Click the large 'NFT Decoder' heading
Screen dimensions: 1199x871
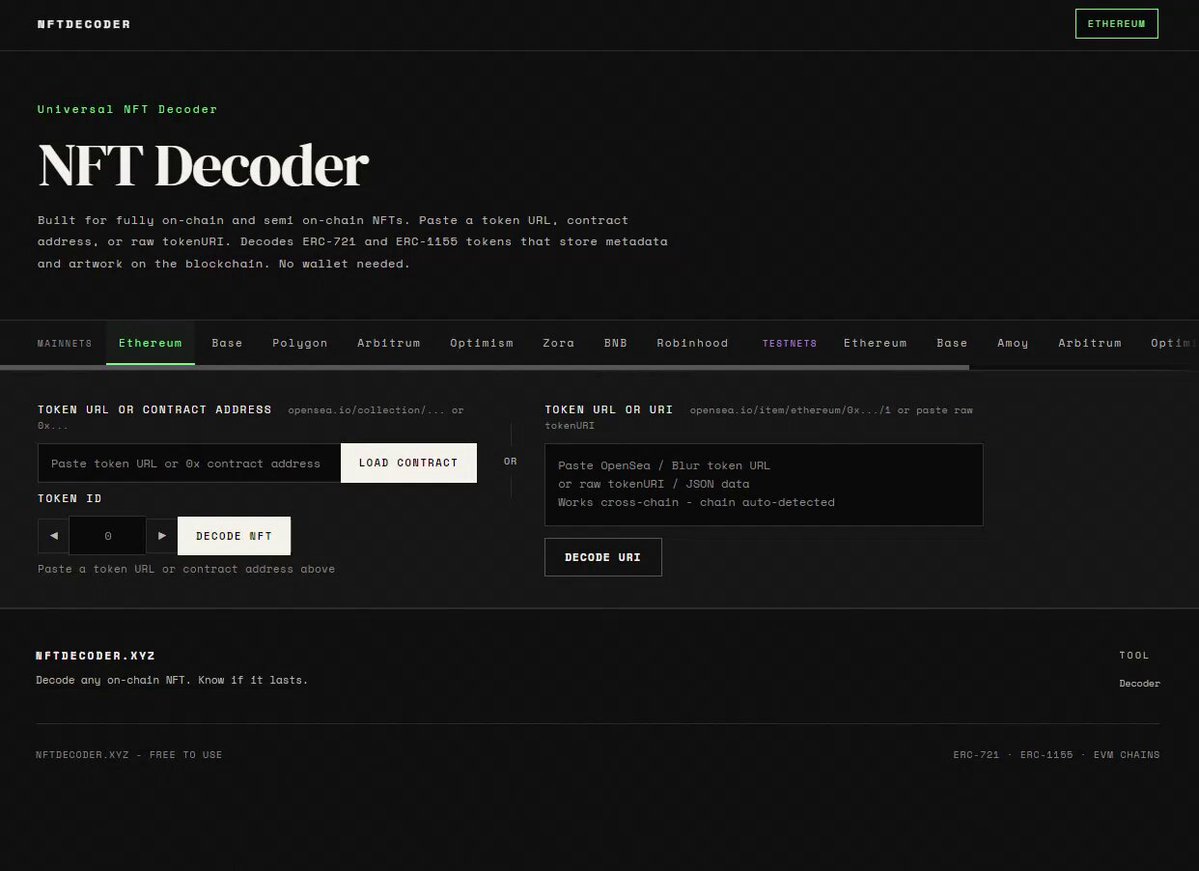click(x=203, y=164)
